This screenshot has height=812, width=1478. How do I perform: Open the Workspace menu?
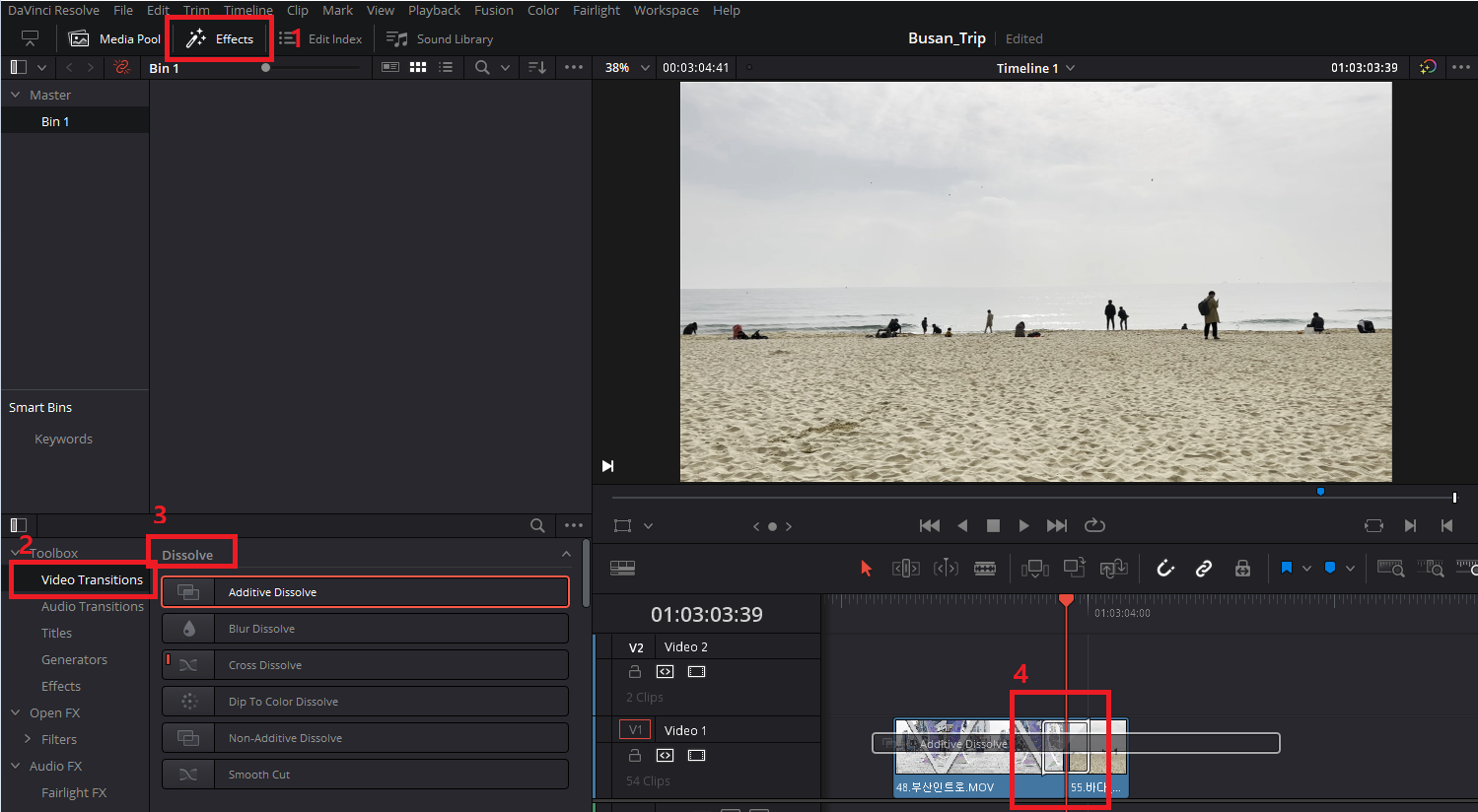coord(667,11)
